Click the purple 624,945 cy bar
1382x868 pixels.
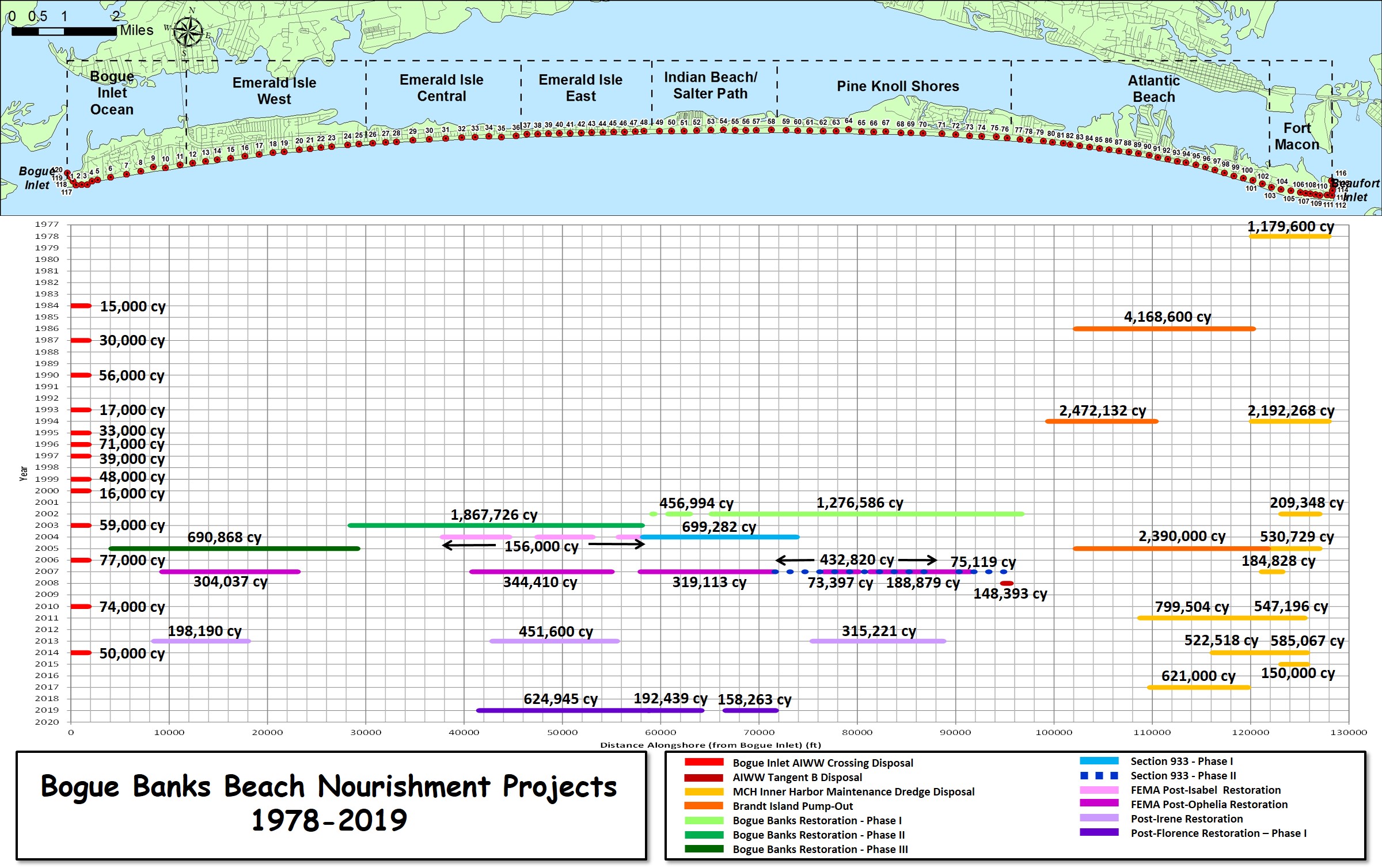pyautogui.click(x=561, y=710)
